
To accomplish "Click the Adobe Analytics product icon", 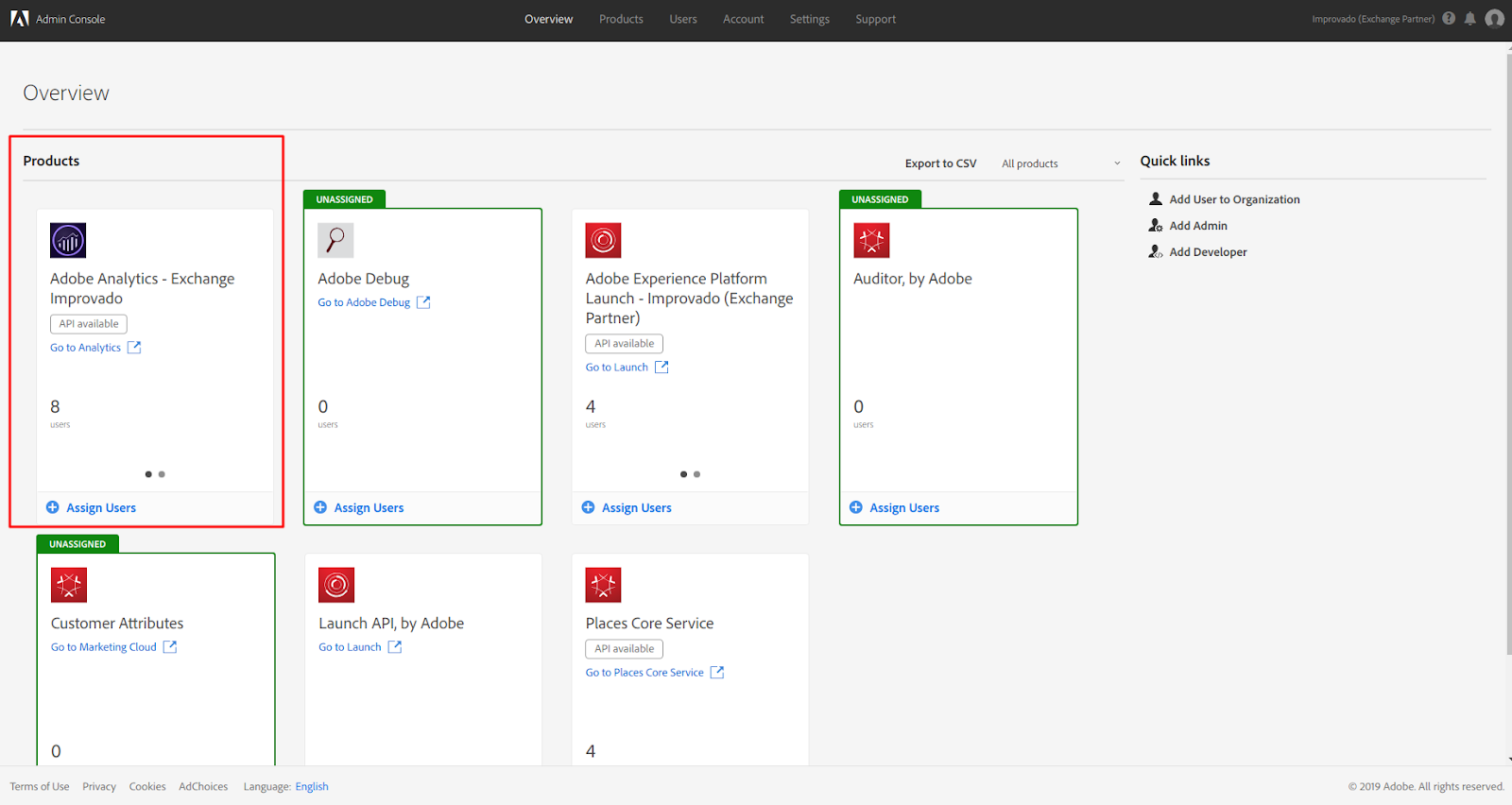I will click(x=68, y=240).
